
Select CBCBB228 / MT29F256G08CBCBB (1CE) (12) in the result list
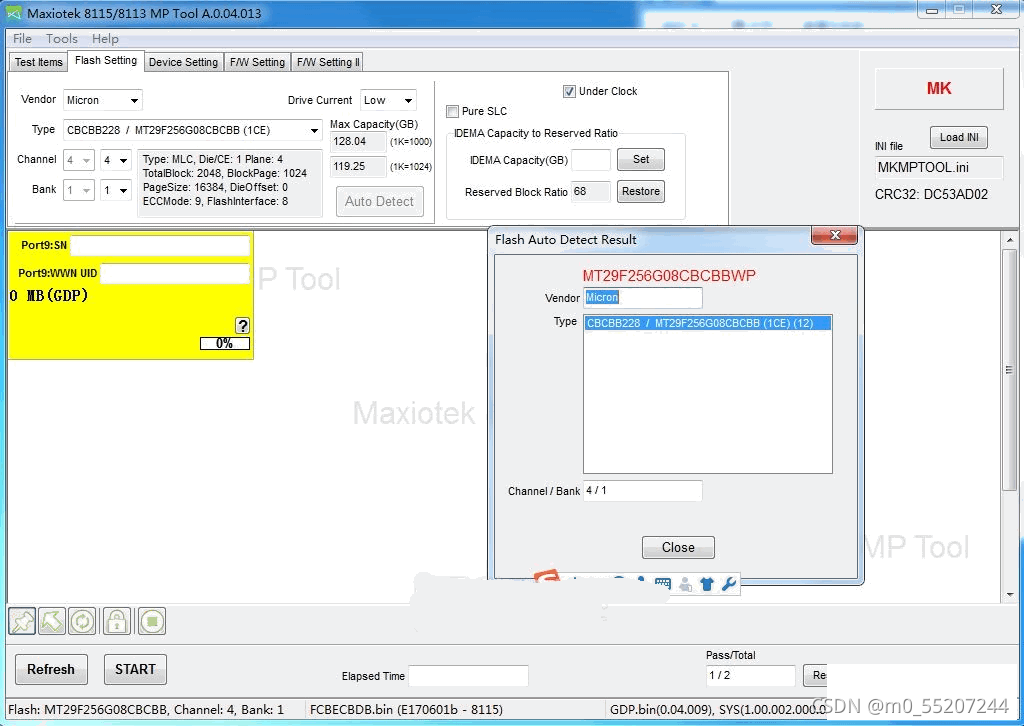coord(707,323)
